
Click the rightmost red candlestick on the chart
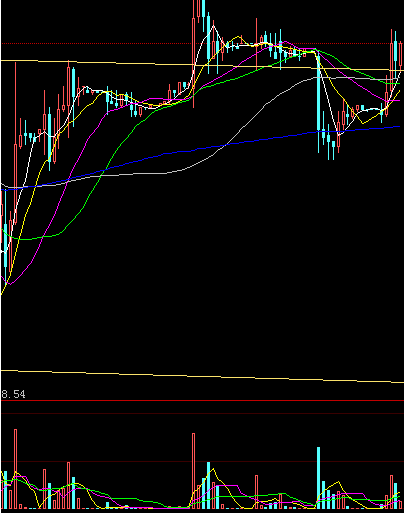click(x=401, y=55)
